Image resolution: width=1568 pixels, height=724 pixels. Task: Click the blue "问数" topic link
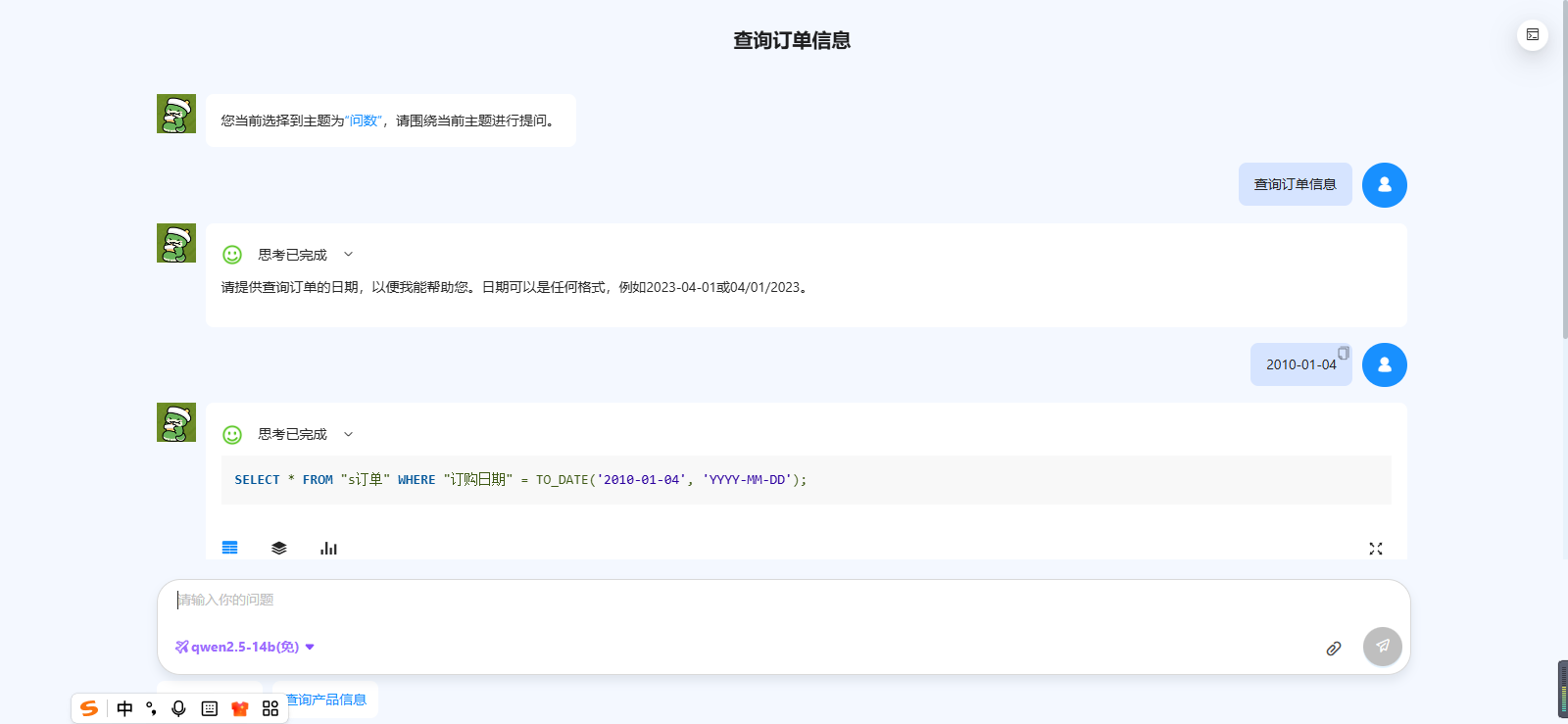[x=364, y=121]
